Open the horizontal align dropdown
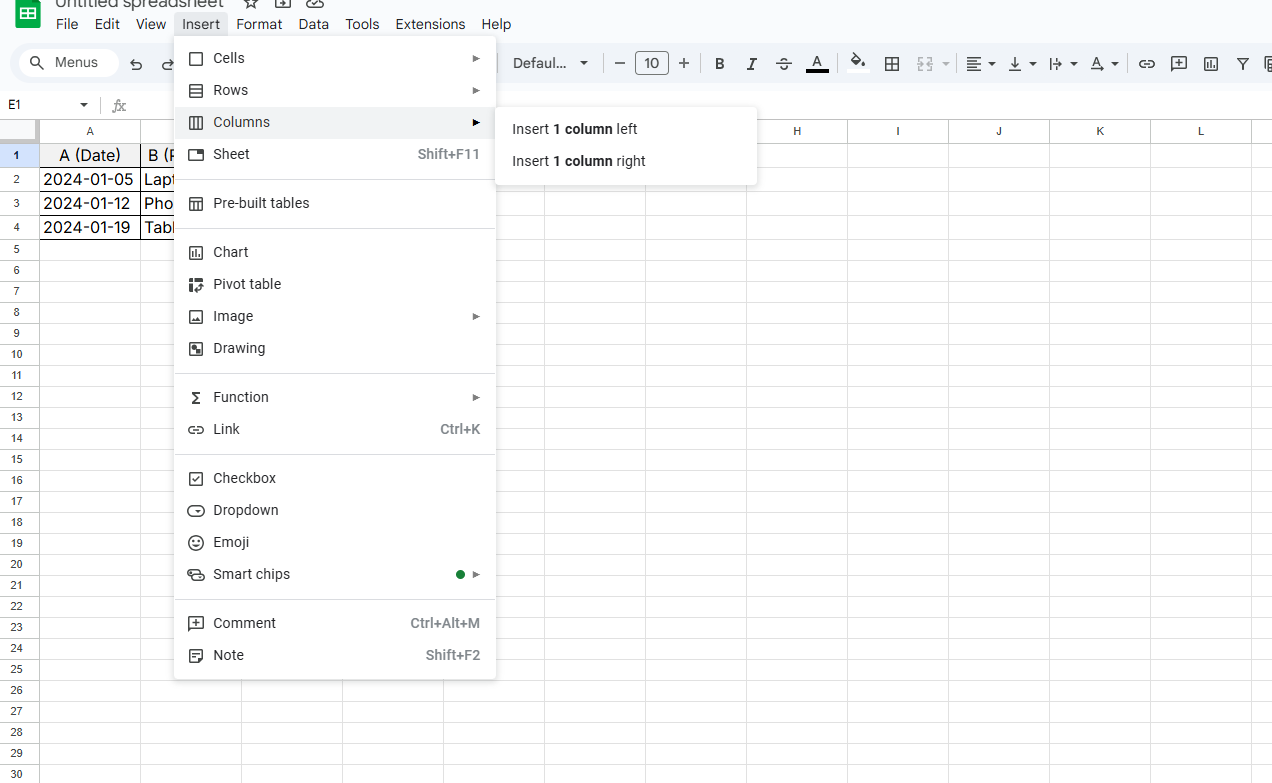This screenshot has height=783, width=1272. pyautogui.click(x=980, y=63)
